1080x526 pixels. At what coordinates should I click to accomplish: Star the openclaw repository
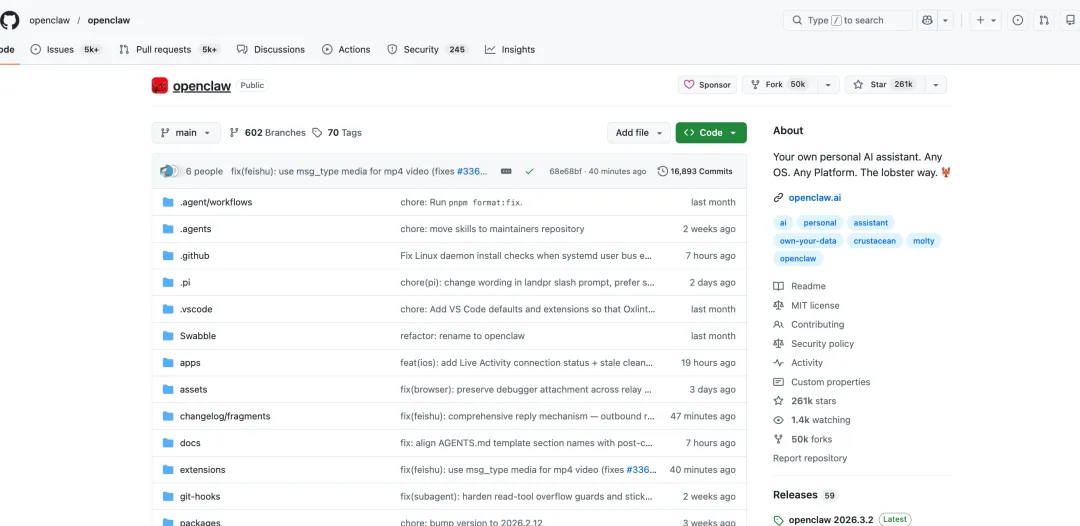884,85
